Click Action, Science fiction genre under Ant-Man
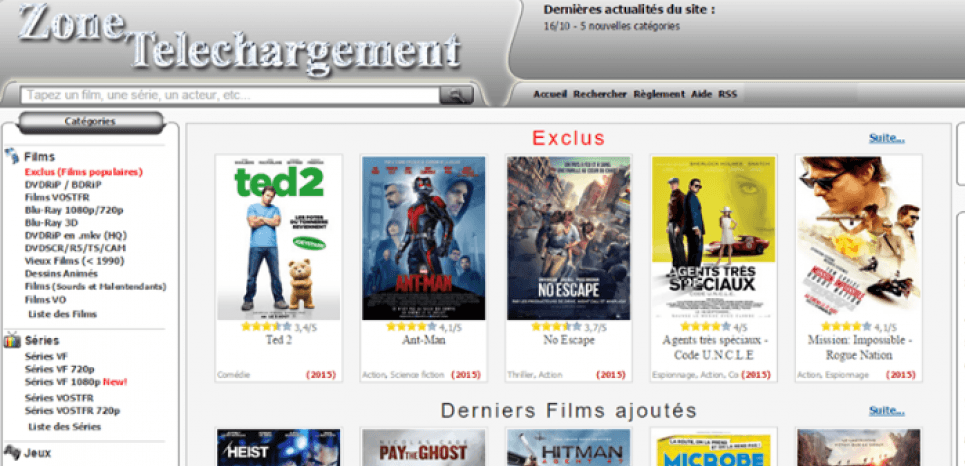 tap(402, 375)
